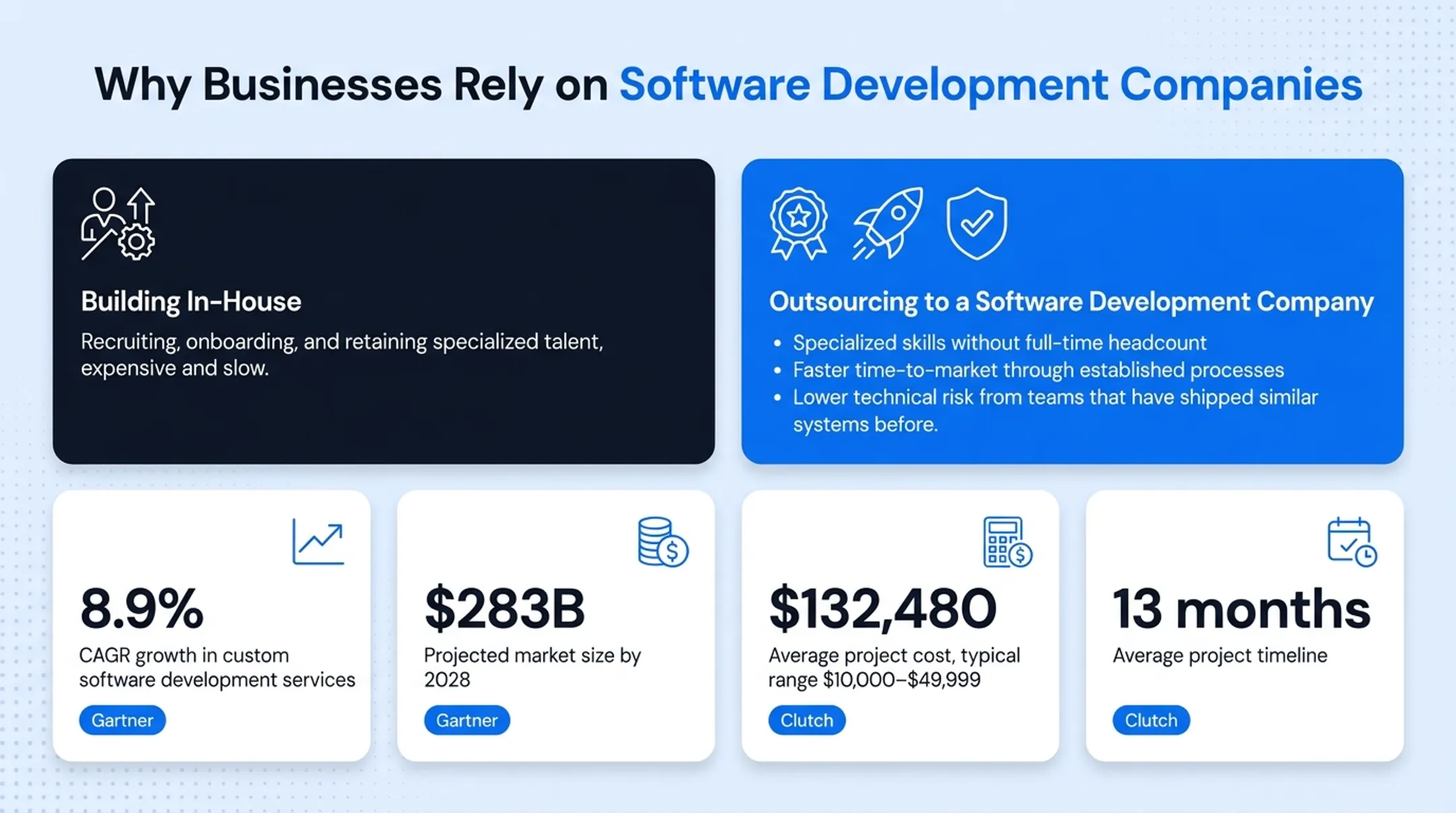Click the 13 months statistic

pos(1242,608)
